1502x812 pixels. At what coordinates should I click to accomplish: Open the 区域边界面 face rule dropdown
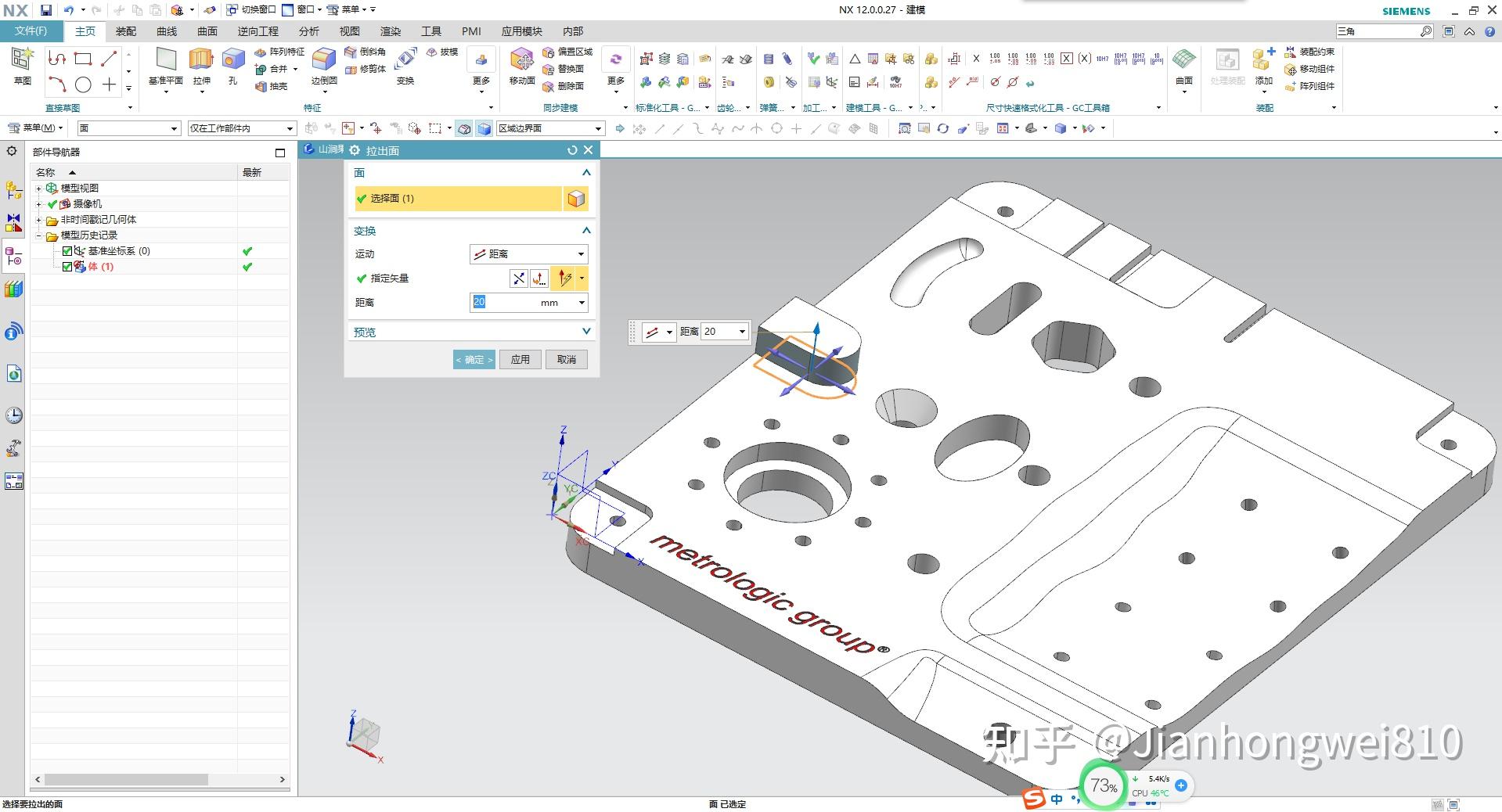pyautogui.click(x=551, y=128)
